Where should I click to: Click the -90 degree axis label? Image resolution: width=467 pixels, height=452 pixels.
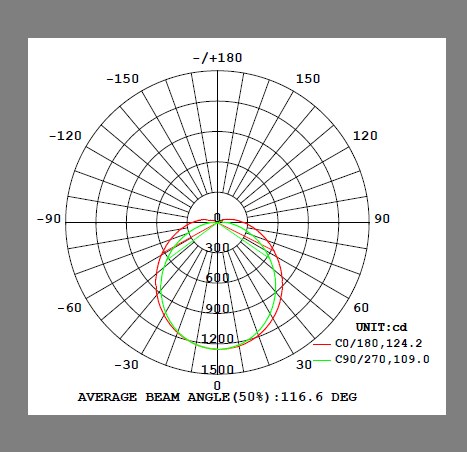point(49,219)
